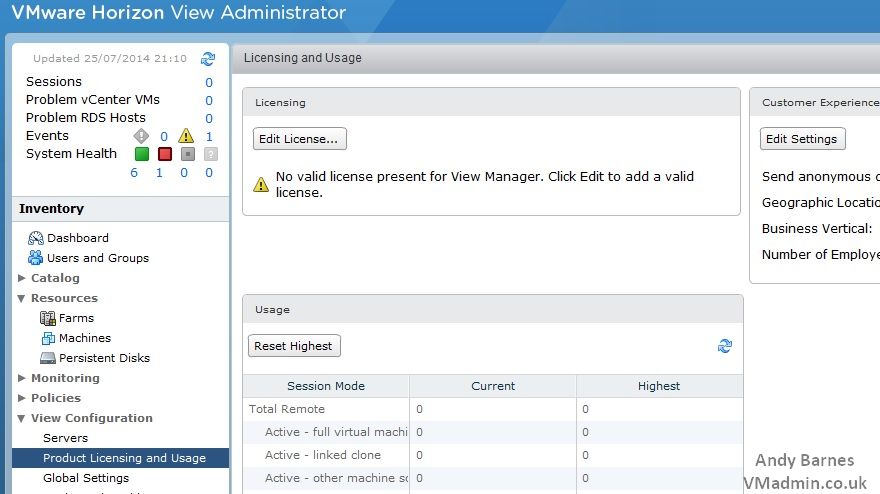Click the Reset Highest button

294,346
